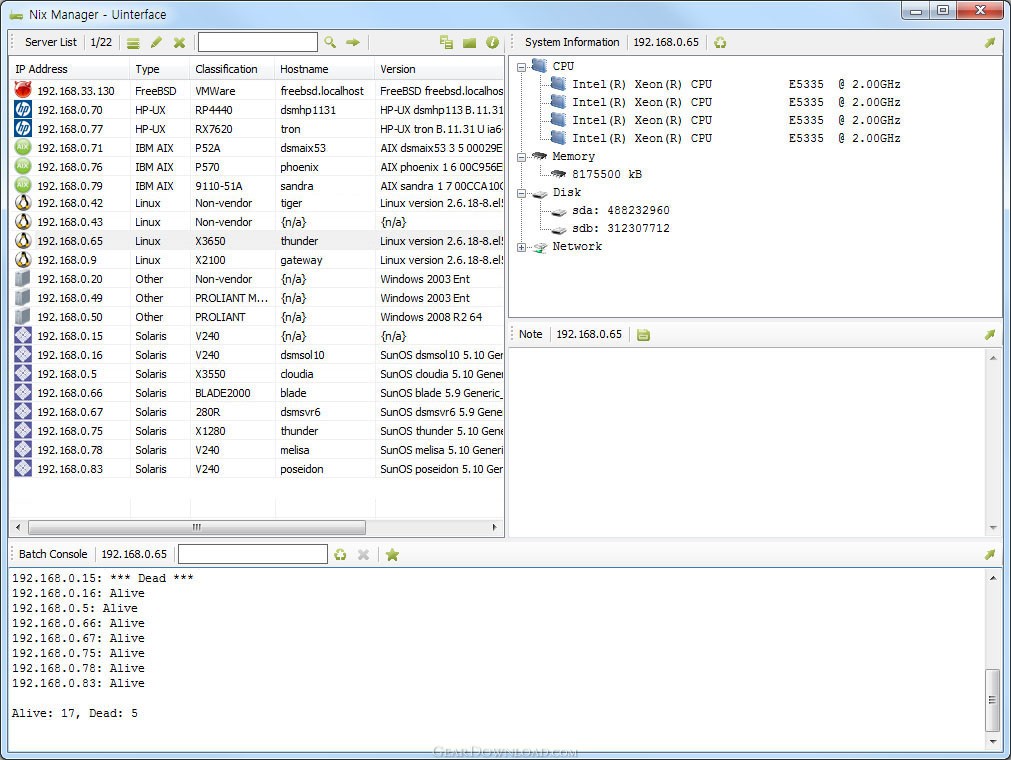Click the green X delete icon in Server List
Screen dimensions: 1011x760
click(x=179, y=43)
